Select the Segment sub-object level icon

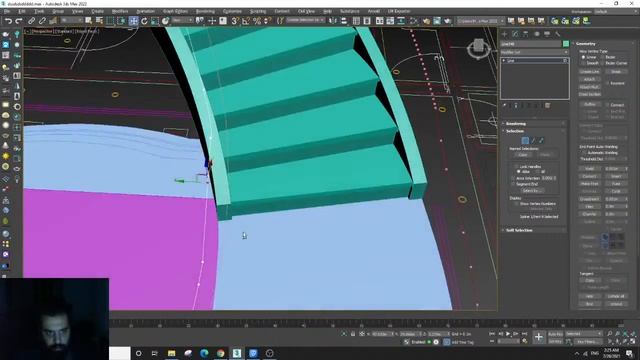[x=533, y=140]
